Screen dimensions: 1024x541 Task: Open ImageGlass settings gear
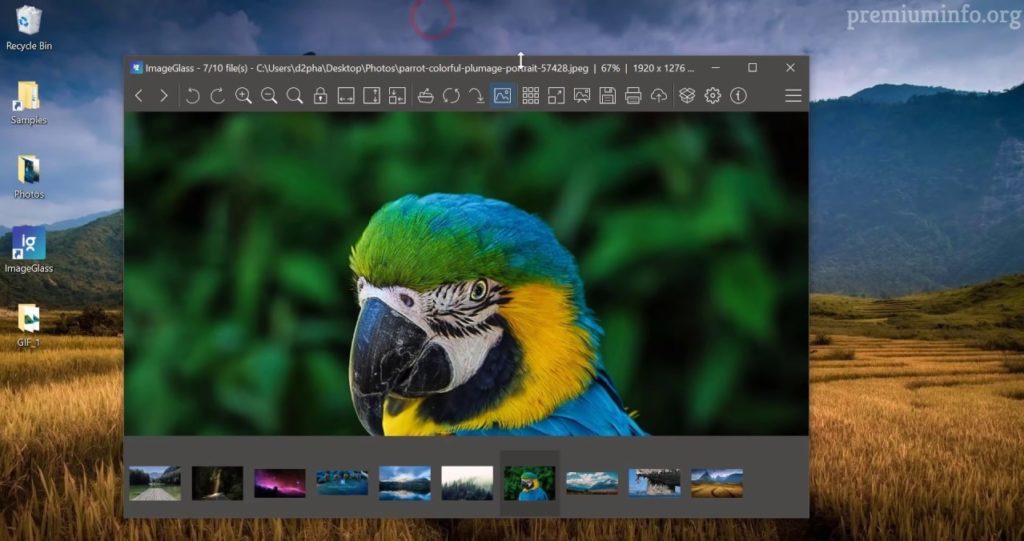tap(712, 96)
